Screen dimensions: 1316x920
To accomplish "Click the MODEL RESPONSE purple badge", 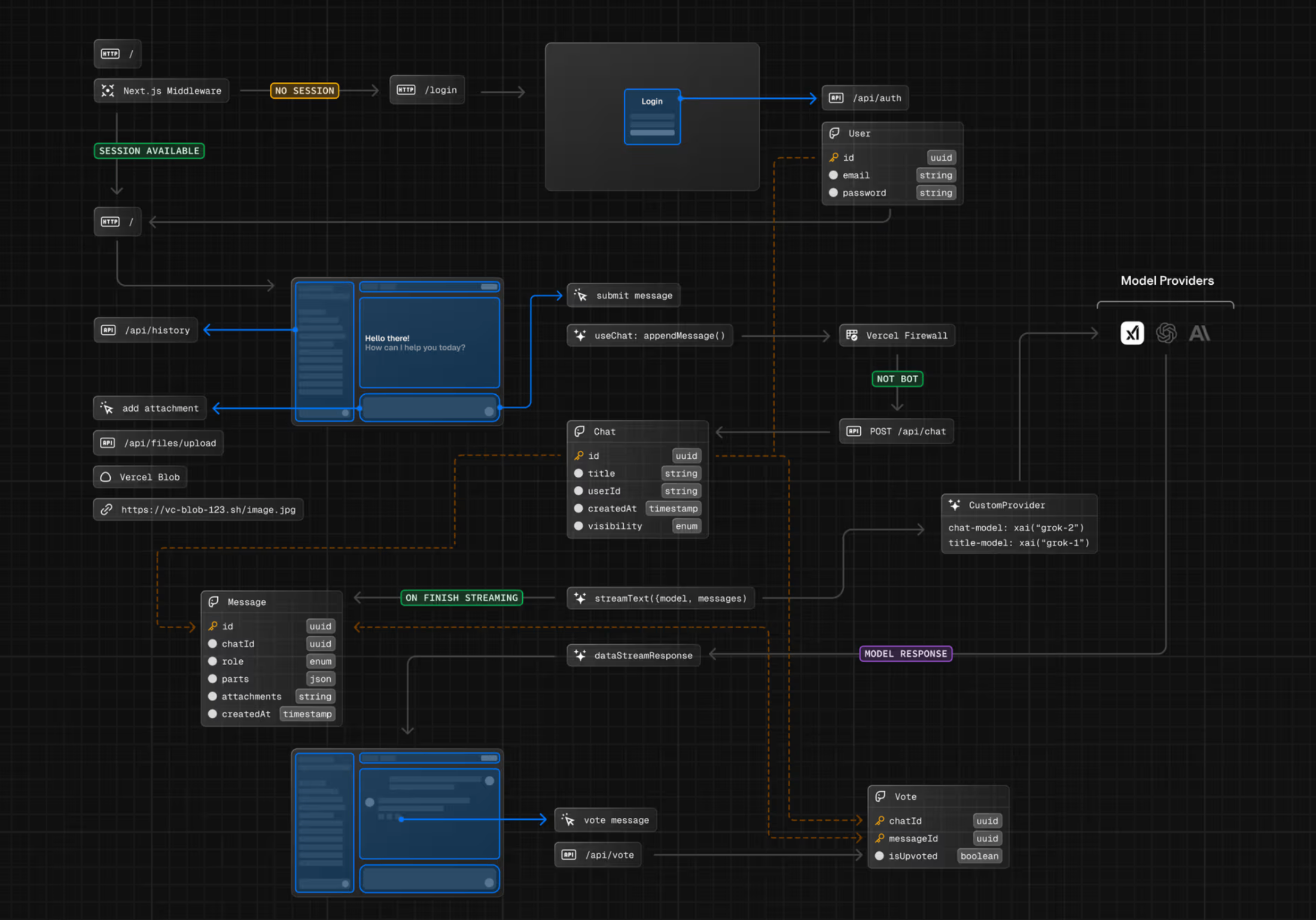I will click(x=906, y=654).
